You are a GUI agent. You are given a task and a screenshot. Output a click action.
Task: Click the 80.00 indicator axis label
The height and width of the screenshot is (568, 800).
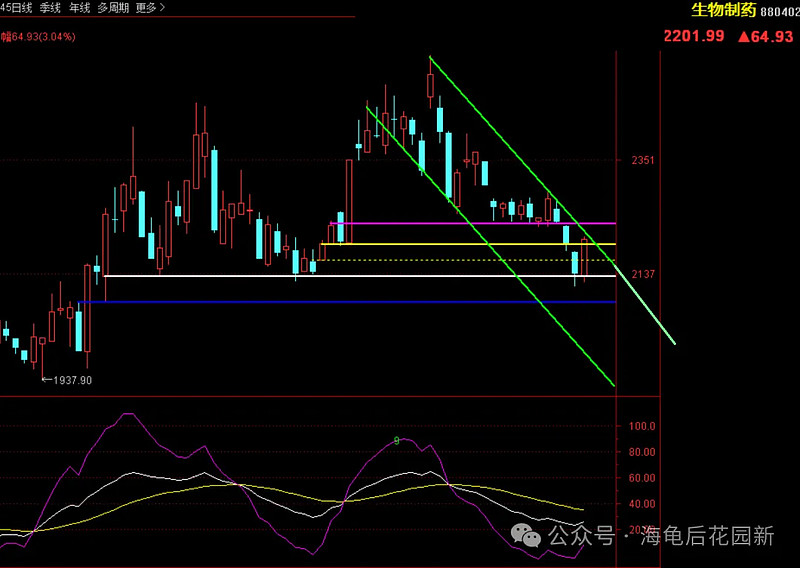642,452
